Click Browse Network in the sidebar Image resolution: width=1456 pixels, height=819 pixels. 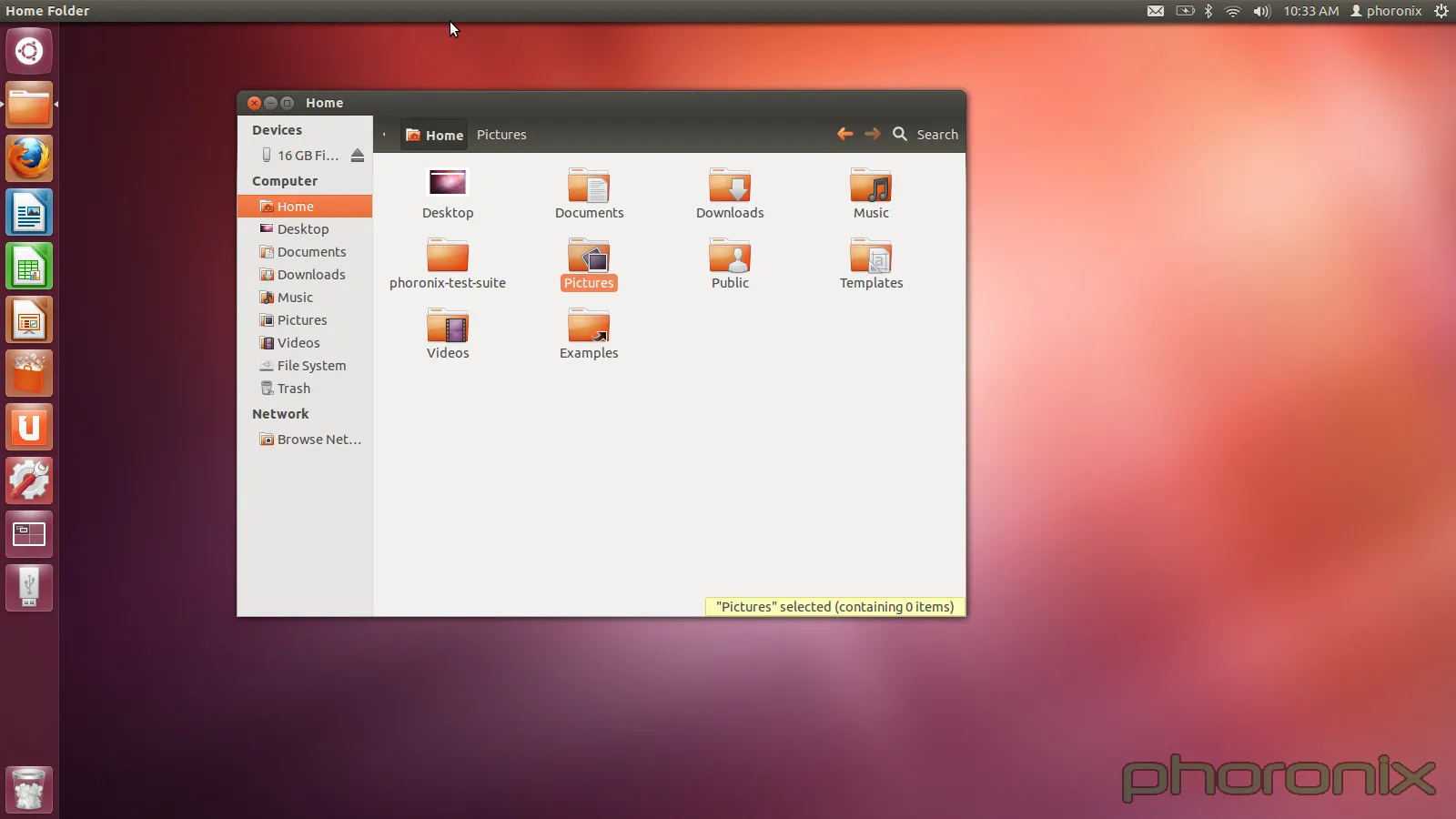[311, 439]
